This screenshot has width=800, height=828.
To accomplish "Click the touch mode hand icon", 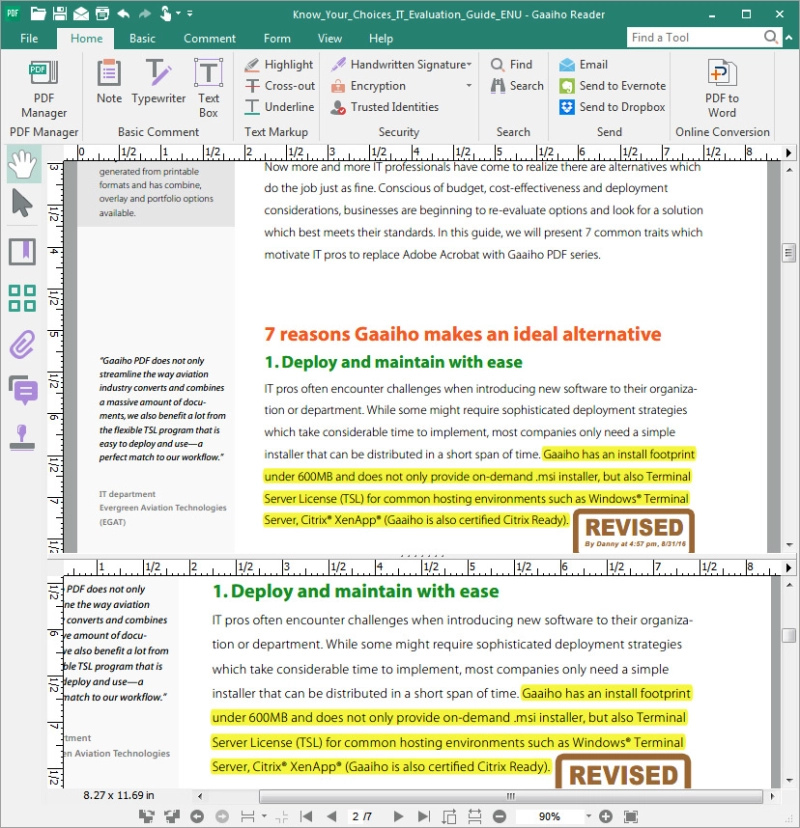I will pos(165,14).
